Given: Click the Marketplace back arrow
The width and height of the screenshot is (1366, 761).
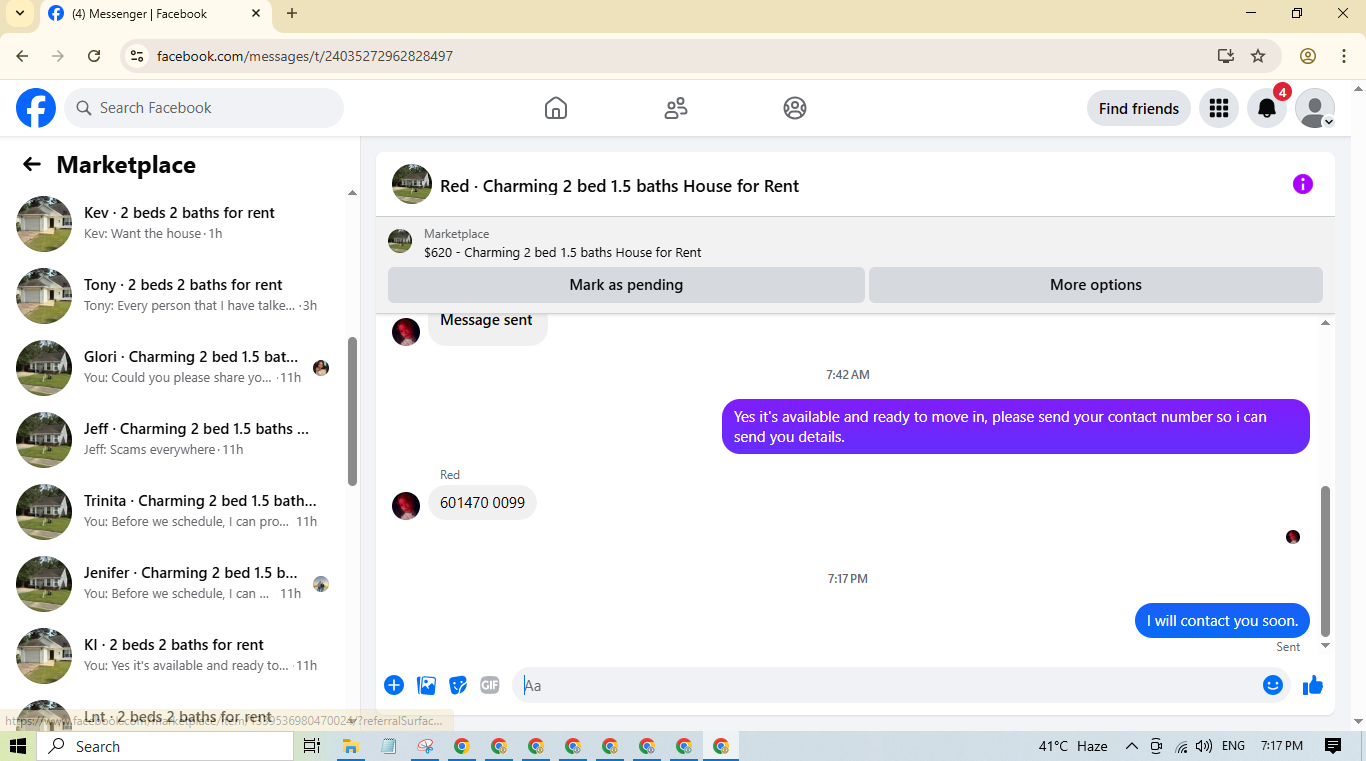Looking at the screenshot, I should point(32,165).
